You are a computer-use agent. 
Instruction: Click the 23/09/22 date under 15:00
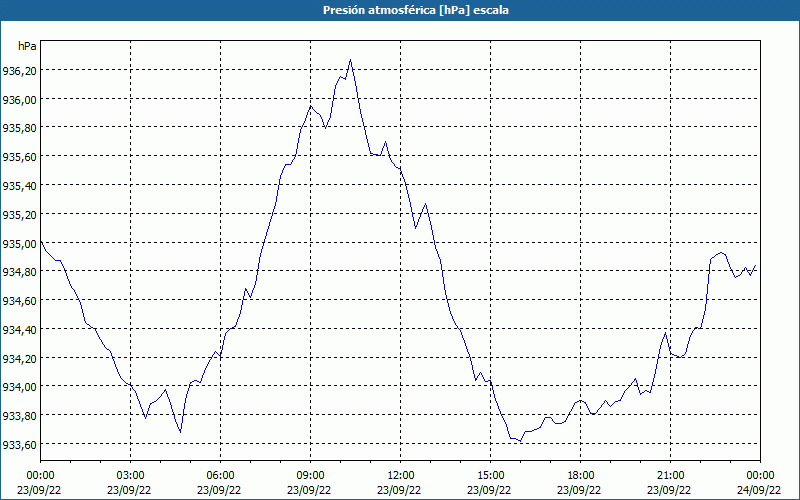coord(489,490)
